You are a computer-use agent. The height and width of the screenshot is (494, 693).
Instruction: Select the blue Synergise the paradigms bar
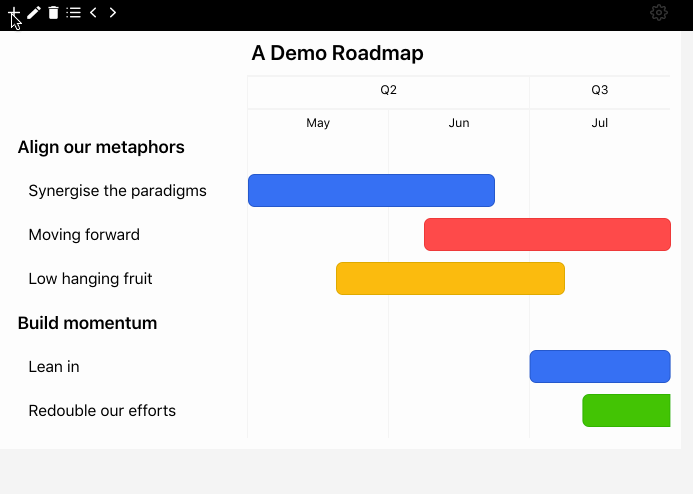point(371,190)
